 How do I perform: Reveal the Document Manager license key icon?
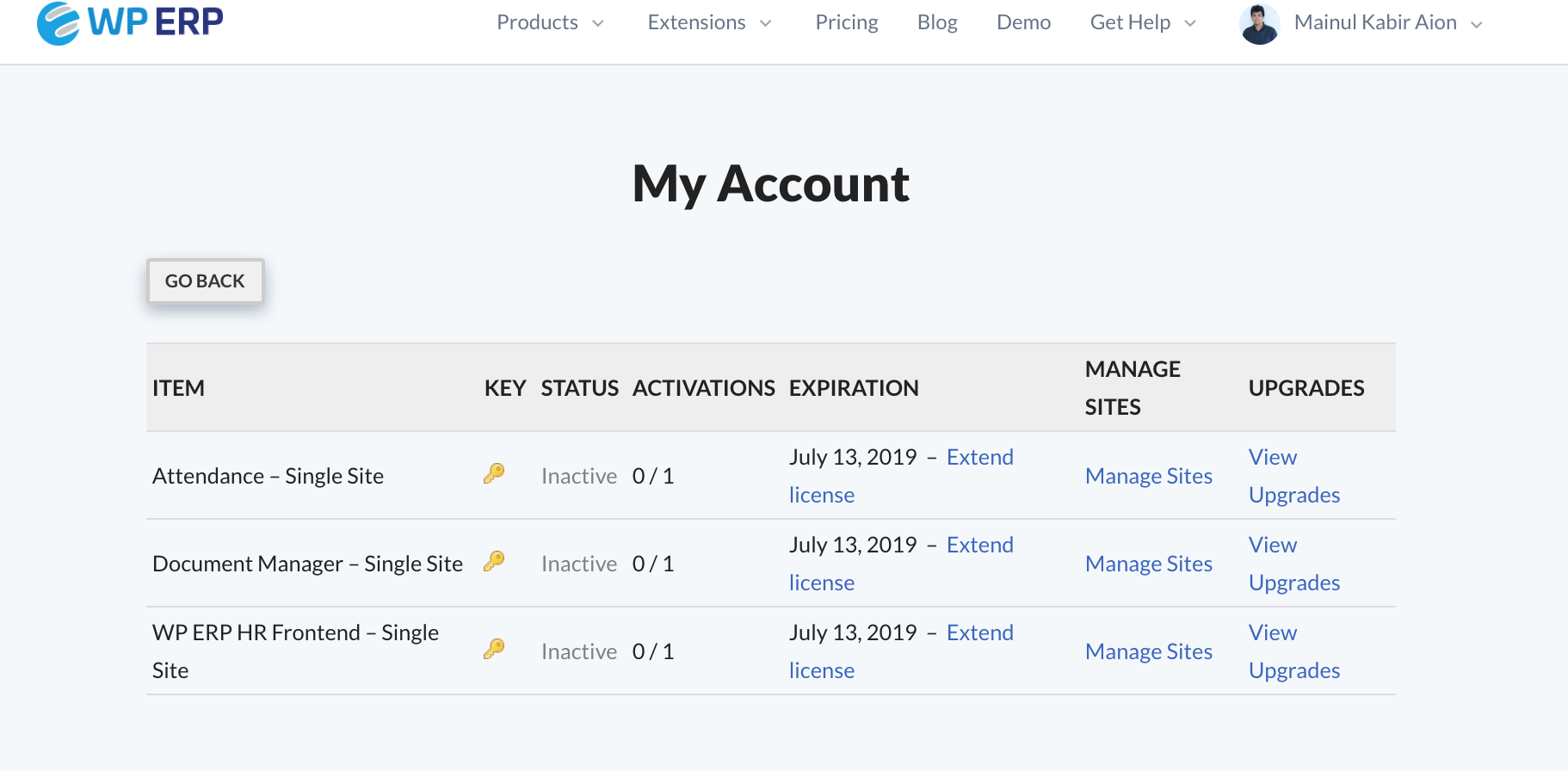point(494,561)
